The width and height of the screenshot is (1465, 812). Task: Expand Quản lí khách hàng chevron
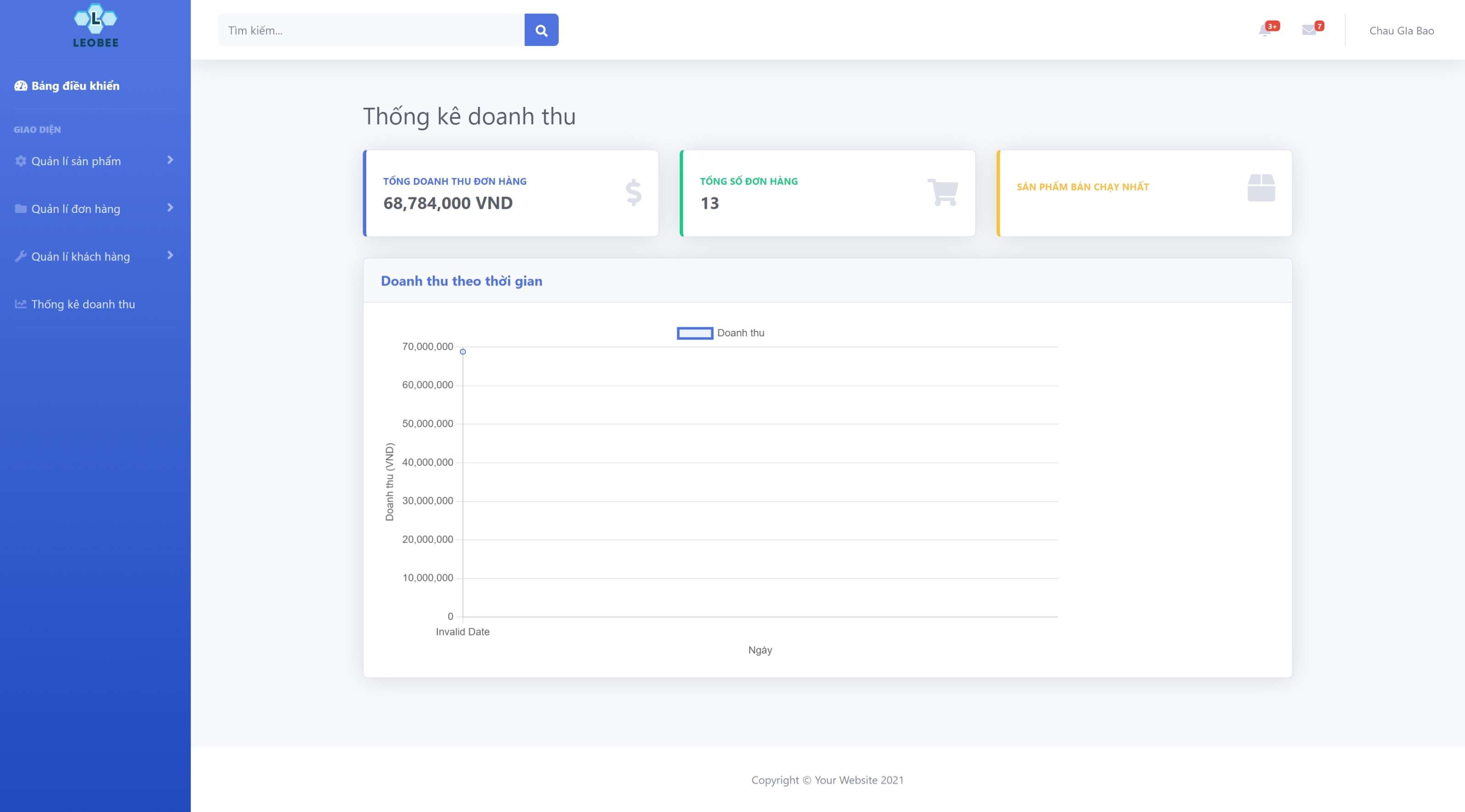pos(170,256)
